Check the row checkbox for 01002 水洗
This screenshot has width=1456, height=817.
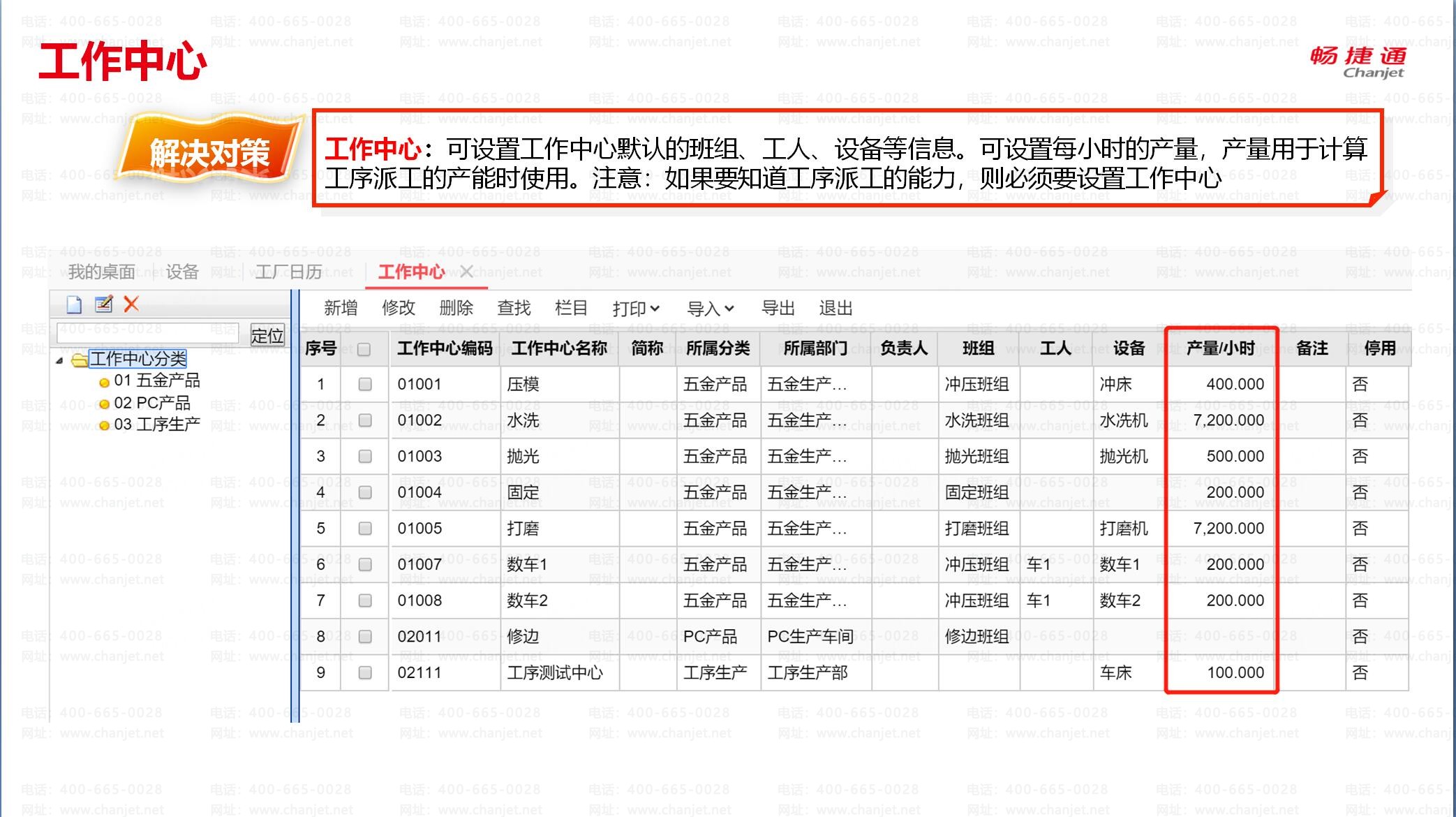coord(365,420)
